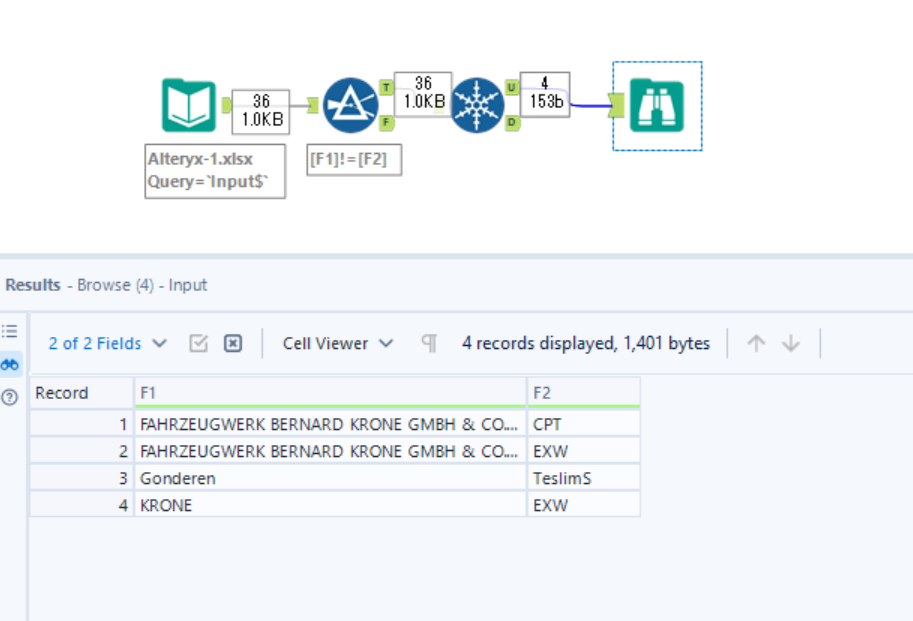Click the down arrow record navigation button

click(x=791, y=343)
